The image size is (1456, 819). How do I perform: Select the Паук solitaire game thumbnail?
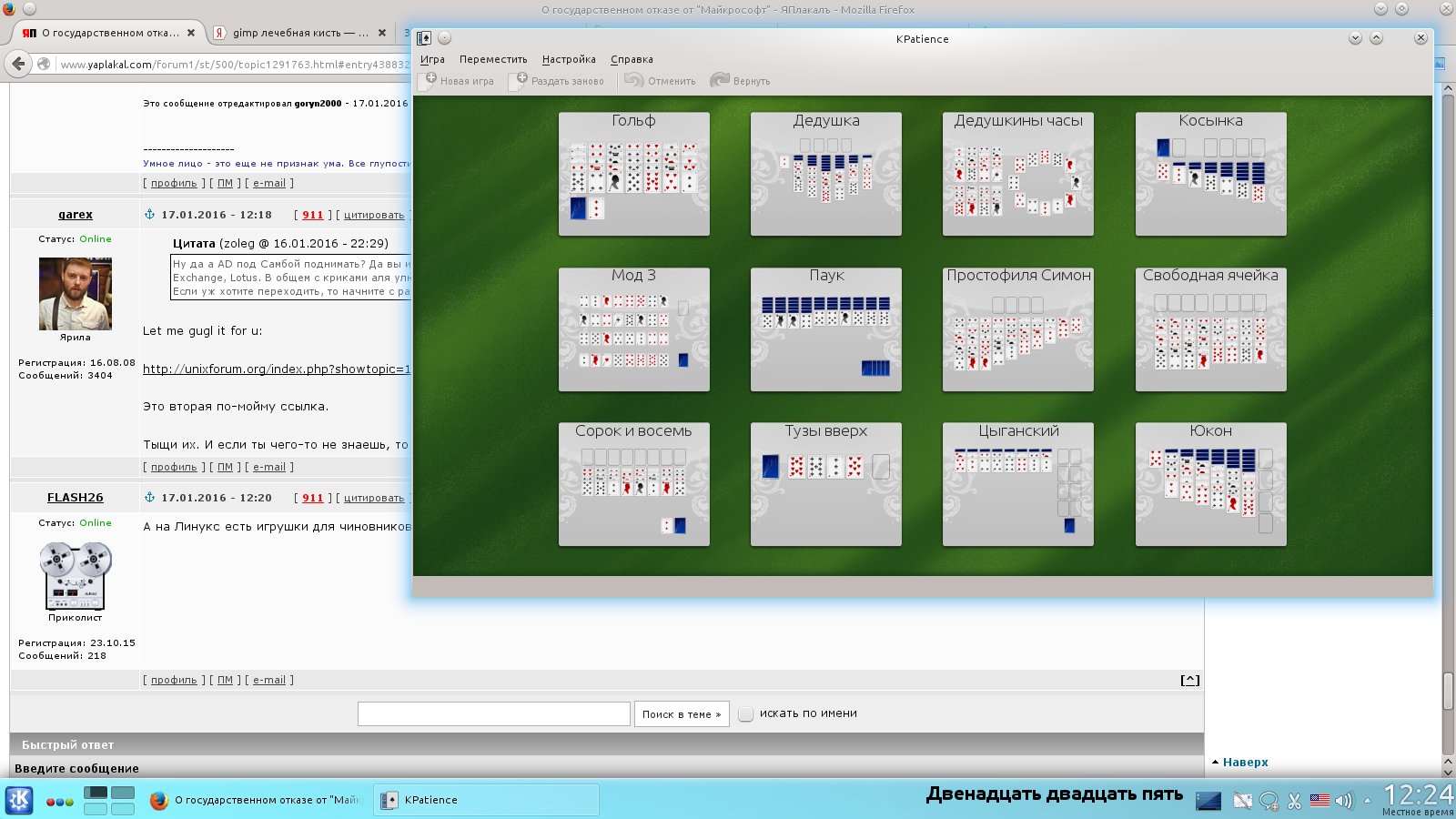[x=825, y=329]
